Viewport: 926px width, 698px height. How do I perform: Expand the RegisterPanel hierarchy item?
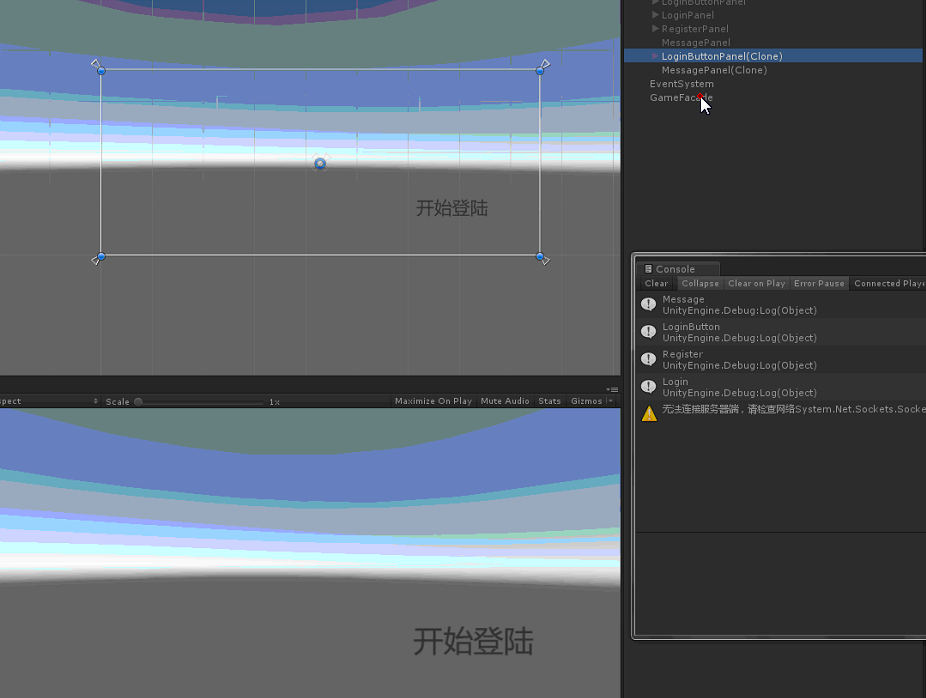point(655,28)
